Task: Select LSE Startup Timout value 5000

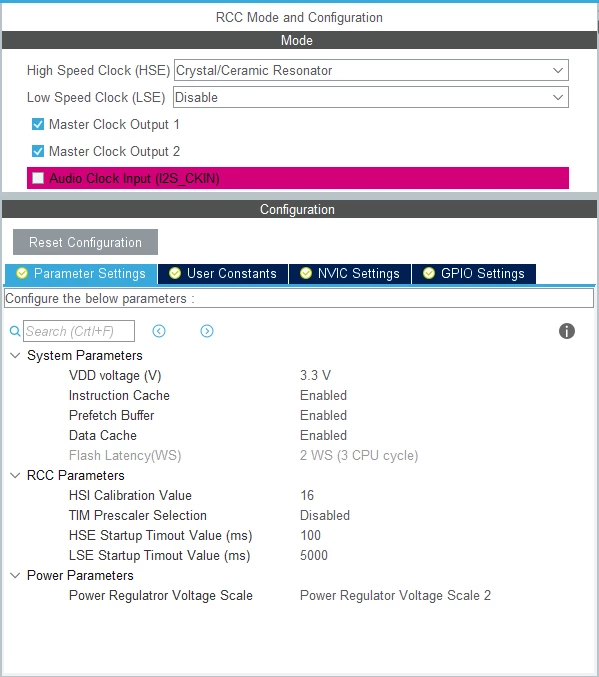Action: coord(314,555)
